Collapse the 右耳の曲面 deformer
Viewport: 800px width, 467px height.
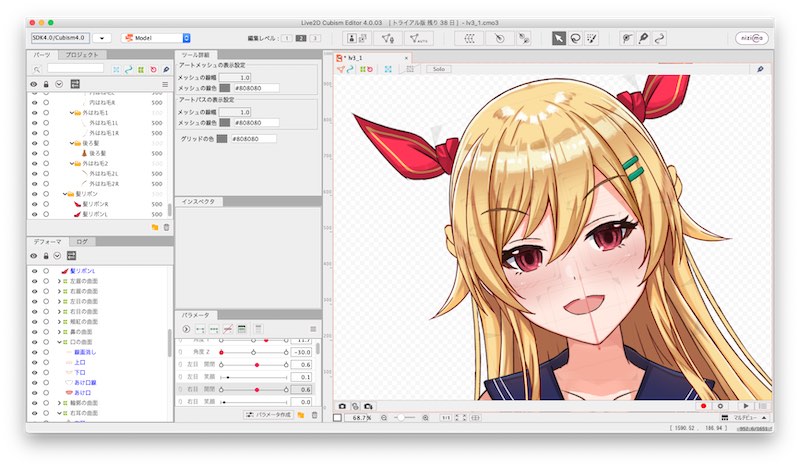(x=59, y=413)
